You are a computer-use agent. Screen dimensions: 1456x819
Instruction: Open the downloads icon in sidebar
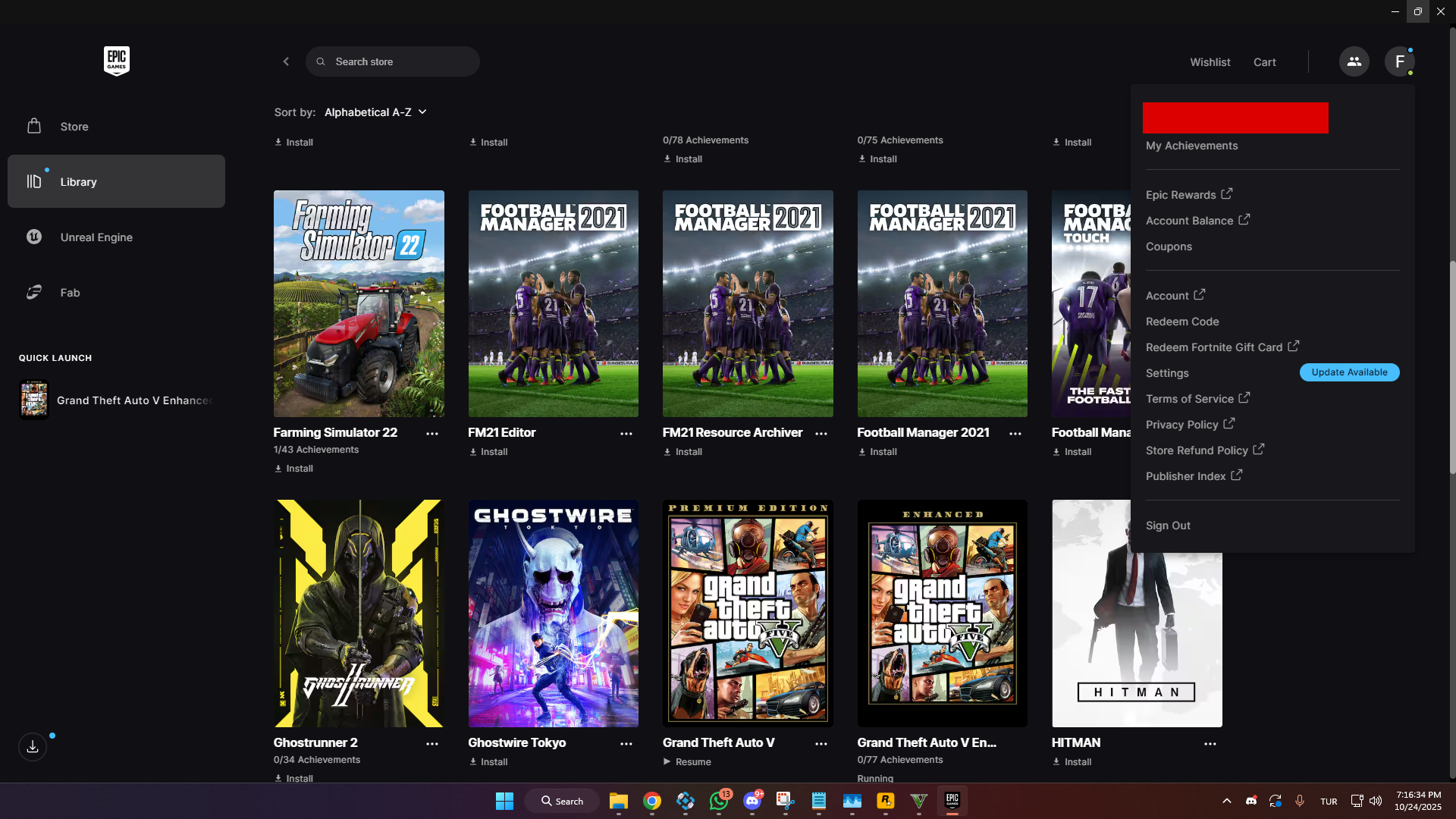click(x=33, y=747)
